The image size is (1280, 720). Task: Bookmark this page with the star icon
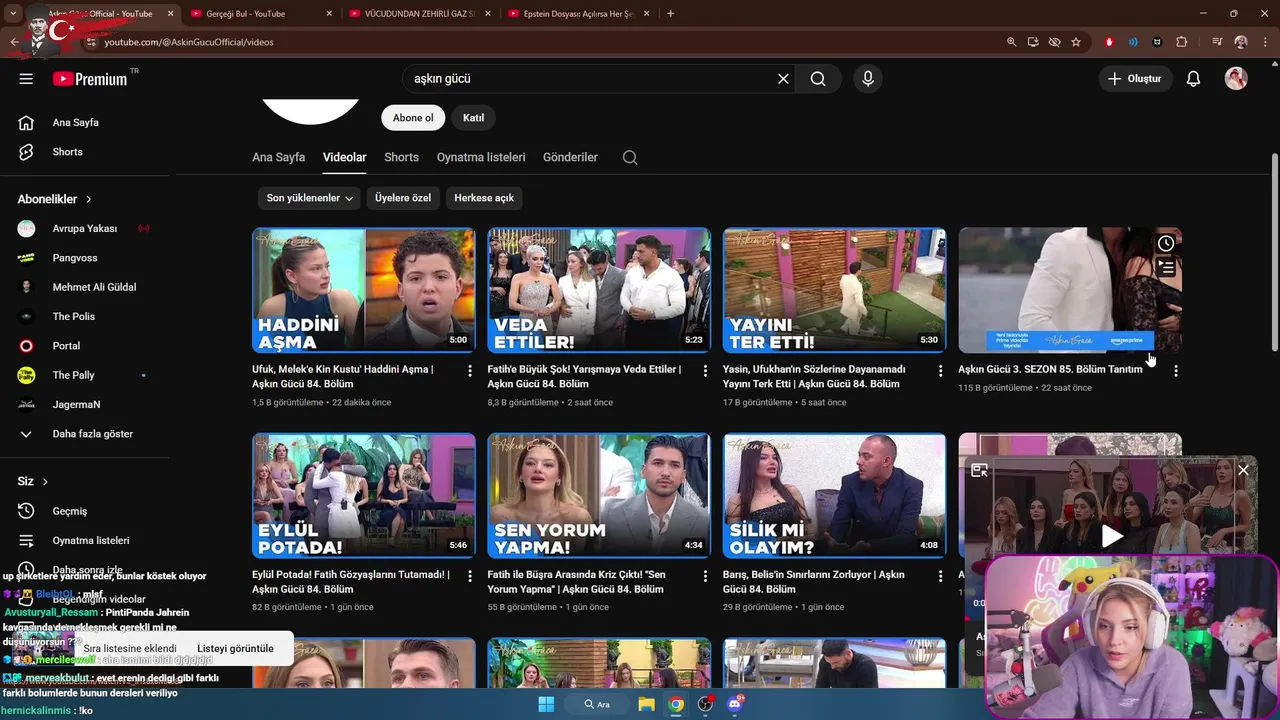point(1076,42)
